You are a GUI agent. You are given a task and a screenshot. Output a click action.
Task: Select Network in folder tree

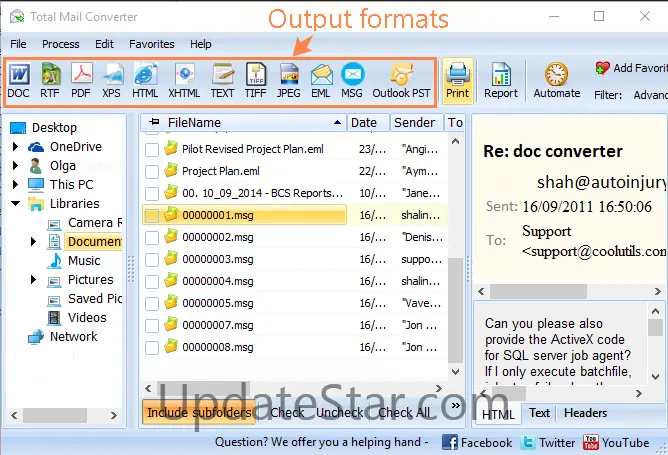[x=63, y=337]
